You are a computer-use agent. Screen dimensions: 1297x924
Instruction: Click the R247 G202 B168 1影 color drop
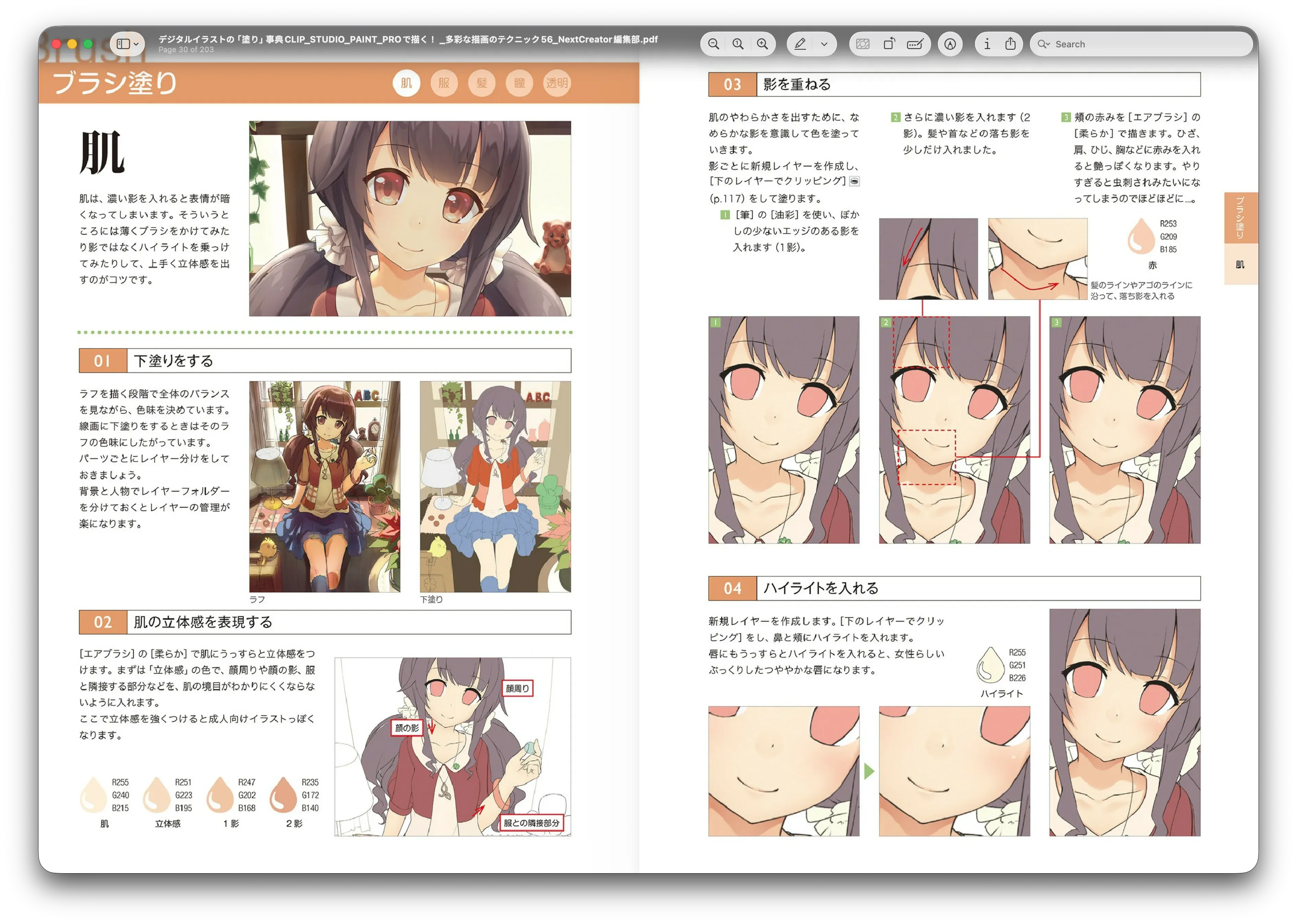pyautogui.click(x=220, y=795)
